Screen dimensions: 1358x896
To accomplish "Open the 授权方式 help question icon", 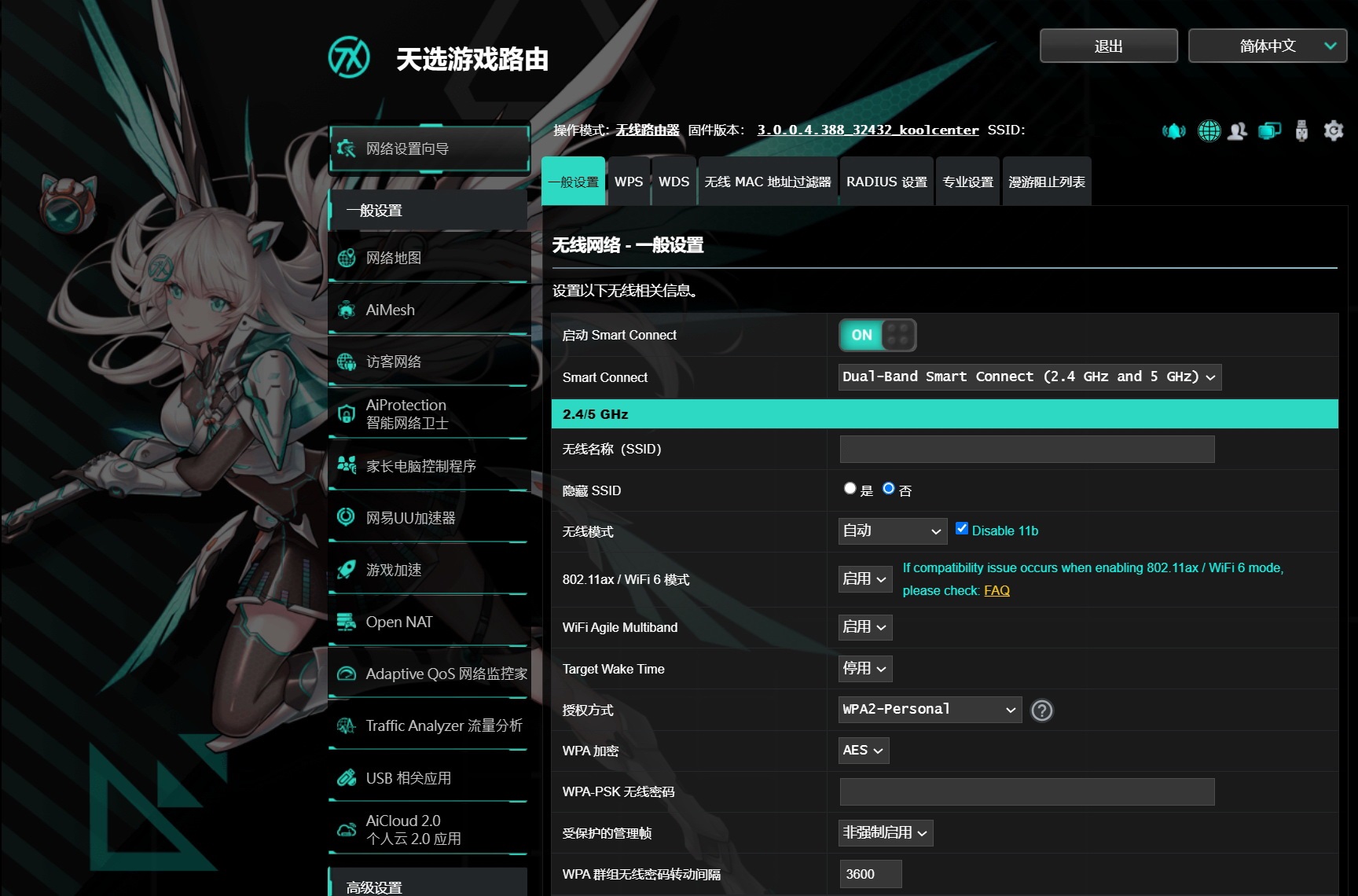I will click(x=1042, y=711).
